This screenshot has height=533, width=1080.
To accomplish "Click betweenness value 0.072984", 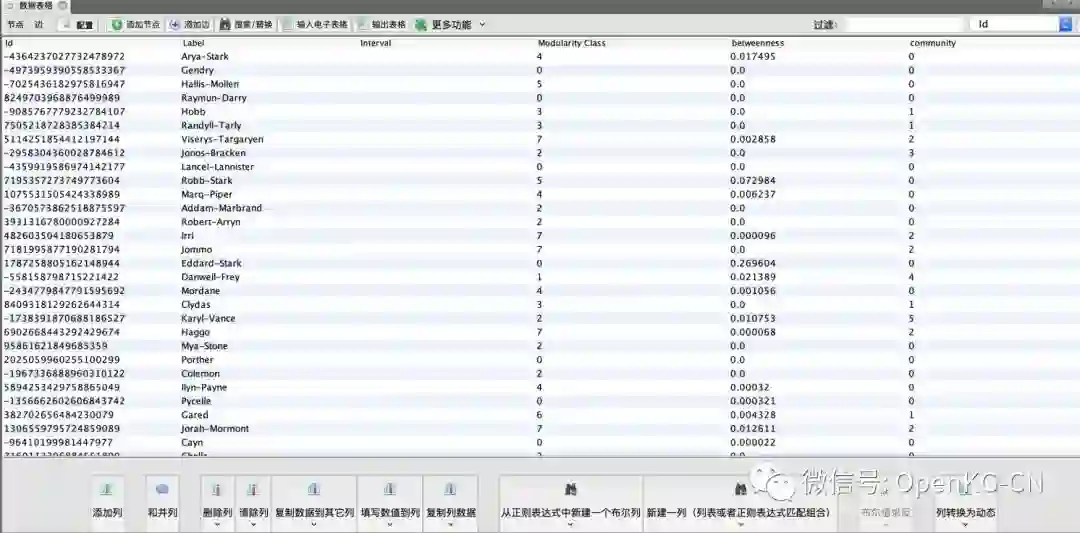I will click(x=754, y=180).
